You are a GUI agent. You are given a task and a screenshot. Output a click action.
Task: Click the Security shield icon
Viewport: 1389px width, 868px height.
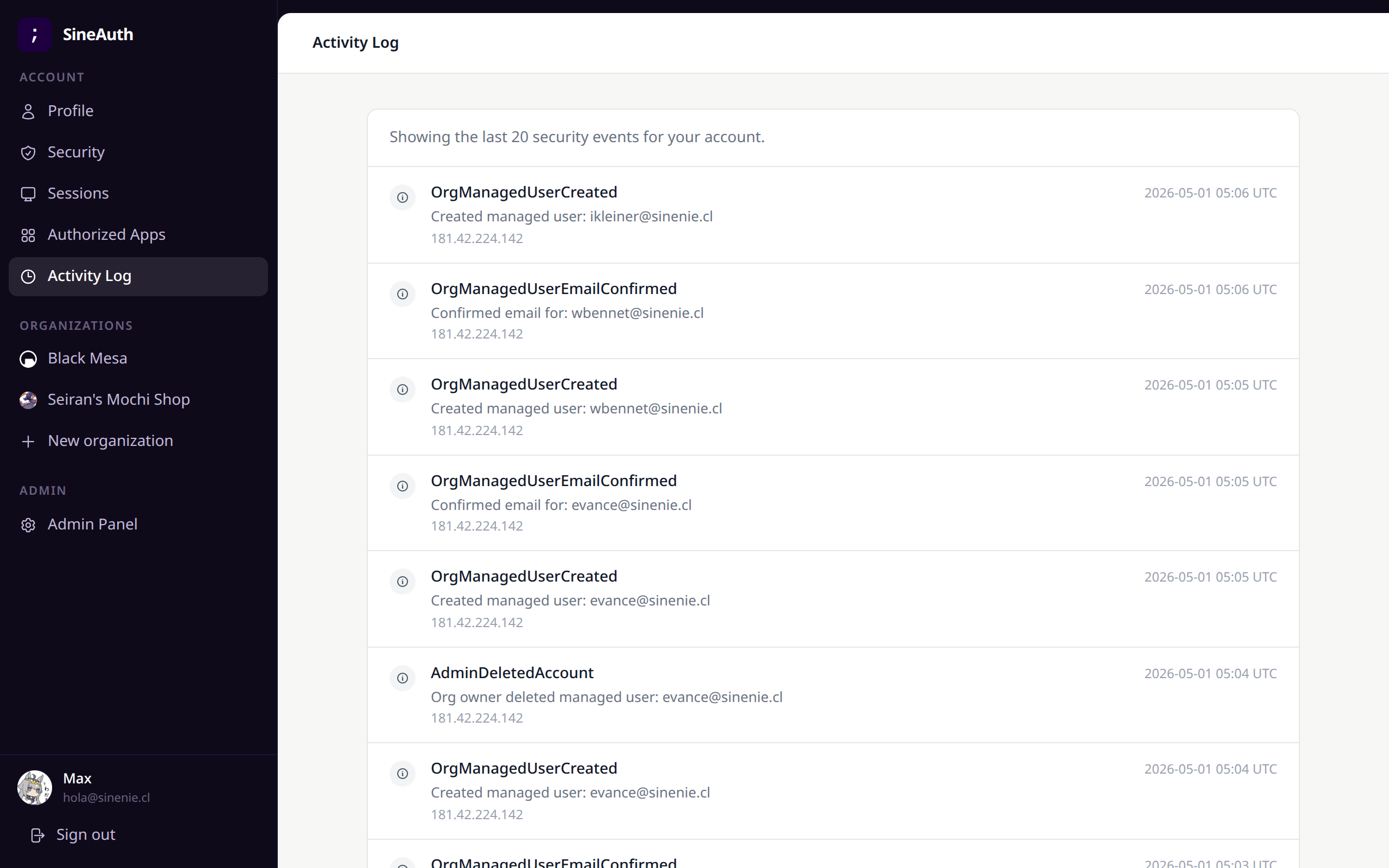tap(28, 152)
